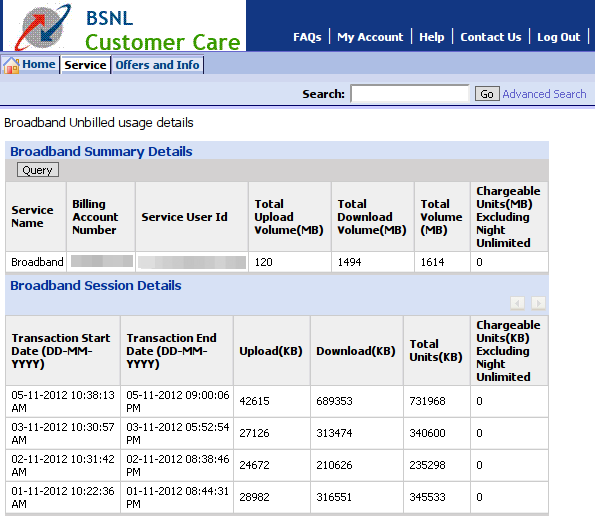The image size is (595, 519).
Task: Select Total Volume (MB) header
Action: pos(442,216)
